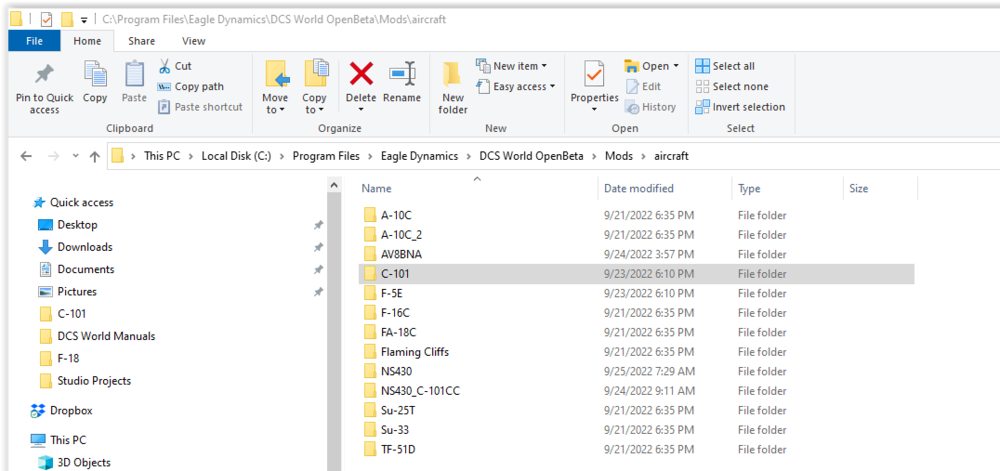Select the A-10C_2 folder

point(401,235)
